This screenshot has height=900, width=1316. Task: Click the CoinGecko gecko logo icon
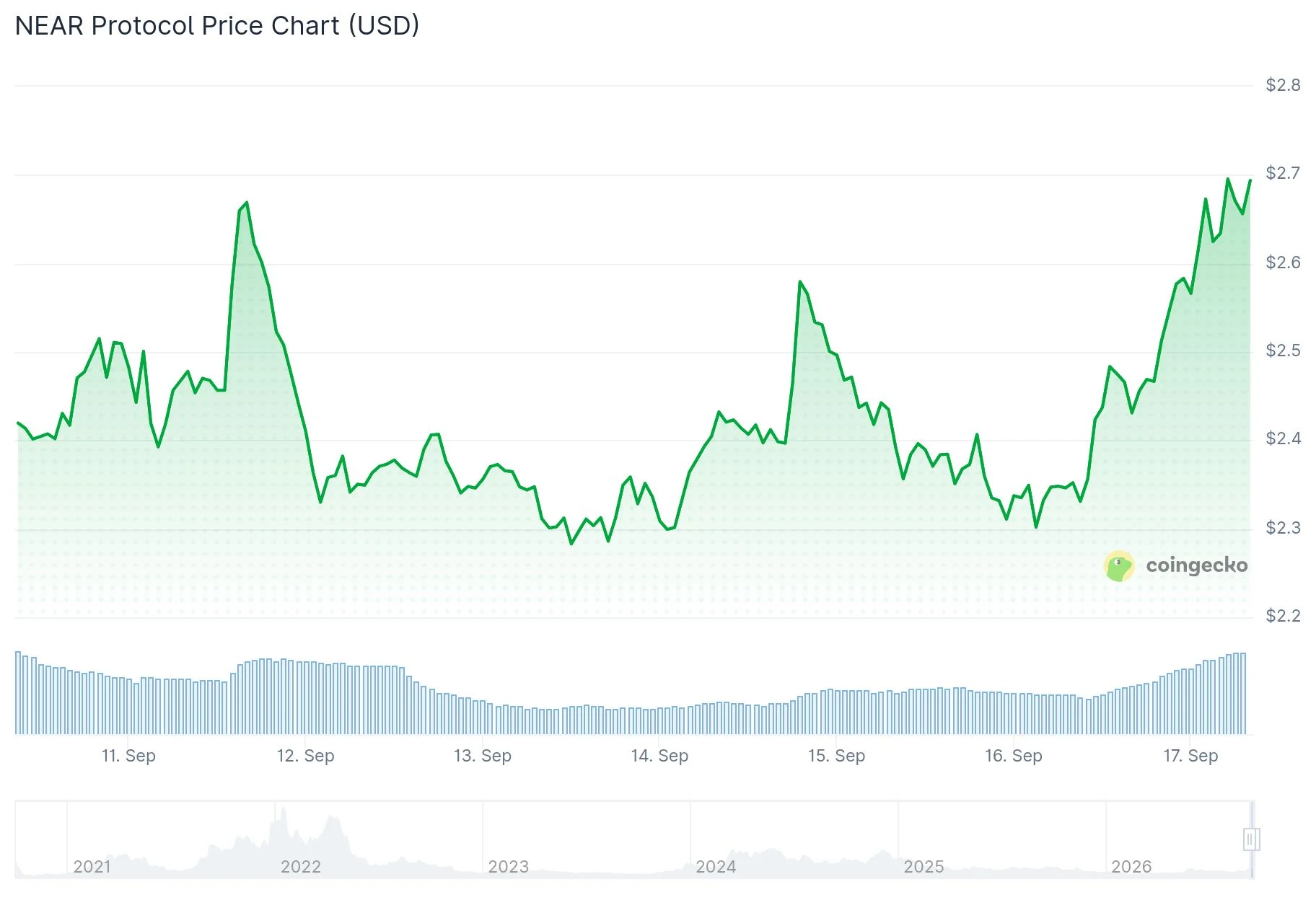(1119, 566)
